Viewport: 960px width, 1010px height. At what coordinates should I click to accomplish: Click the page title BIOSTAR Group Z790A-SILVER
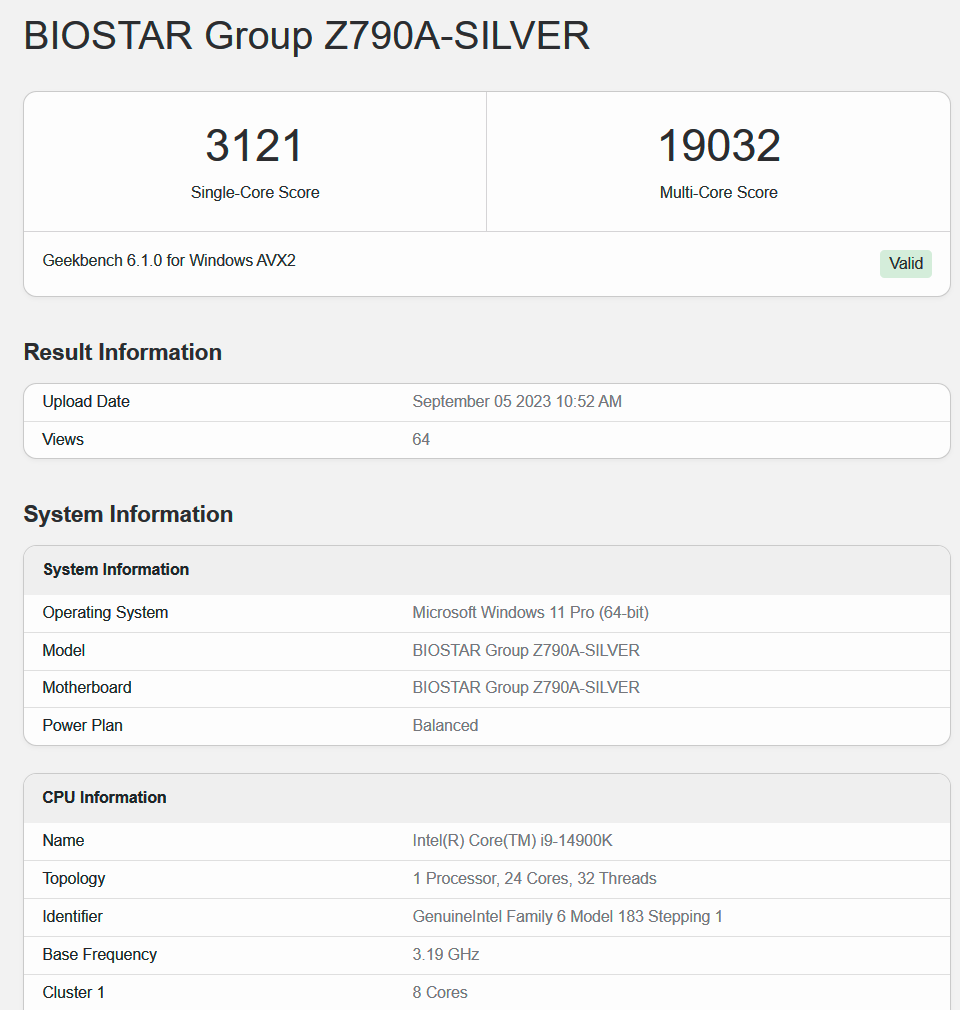pyautogui.click(x=306, y=37)
